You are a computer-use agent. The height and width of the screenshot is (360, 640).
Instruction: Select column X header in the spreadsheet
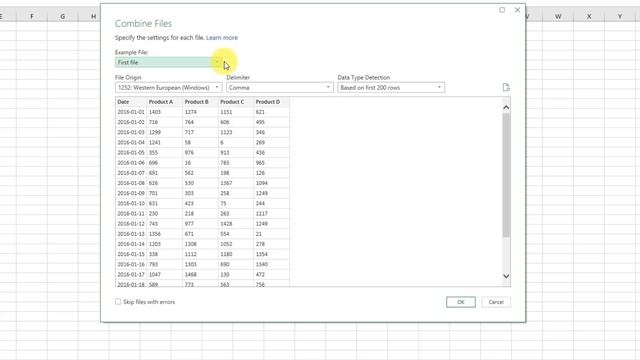point(589,16)
